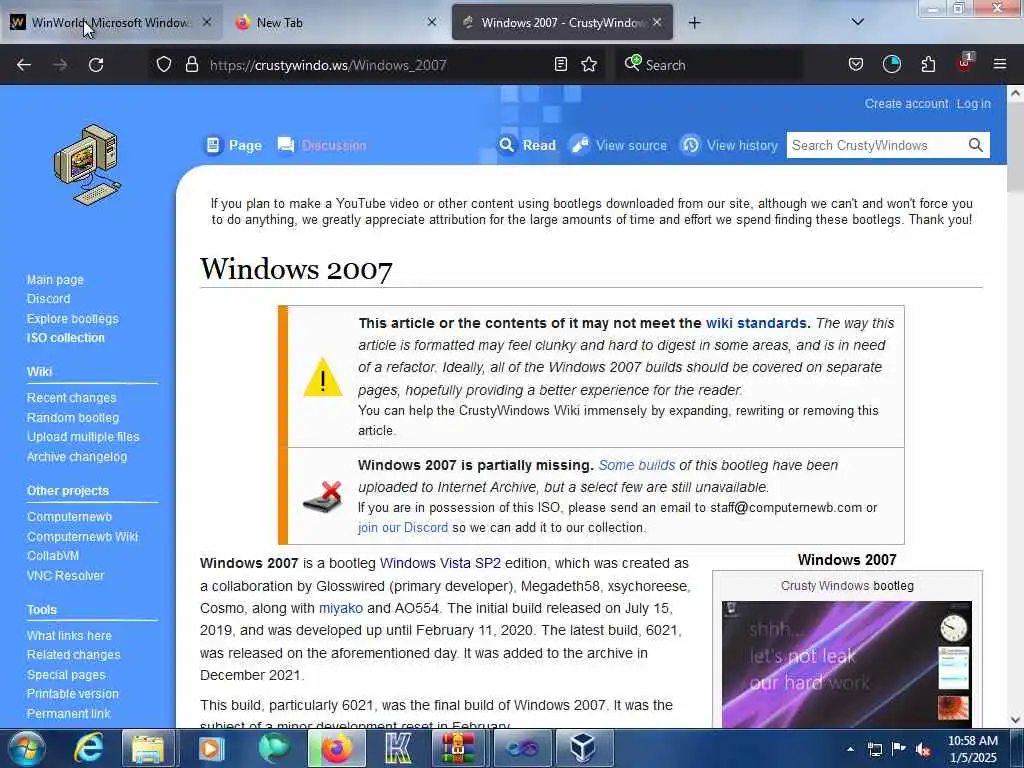Click Printable version link
Screen dimensions: 1024x768
tap(72, 694)
